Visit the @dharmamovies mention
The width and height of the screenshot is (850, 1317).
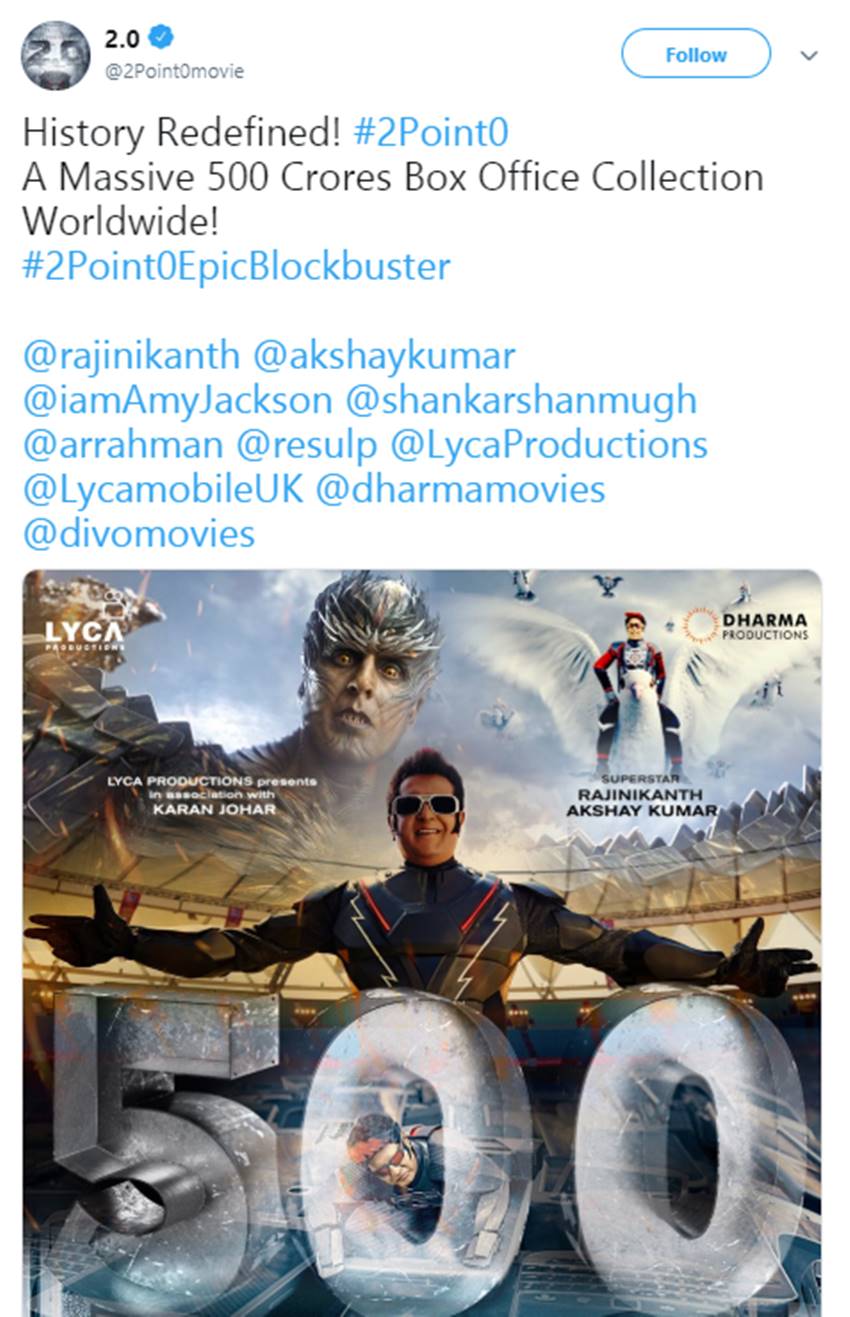pyautogui.click(x=461, y=489)
